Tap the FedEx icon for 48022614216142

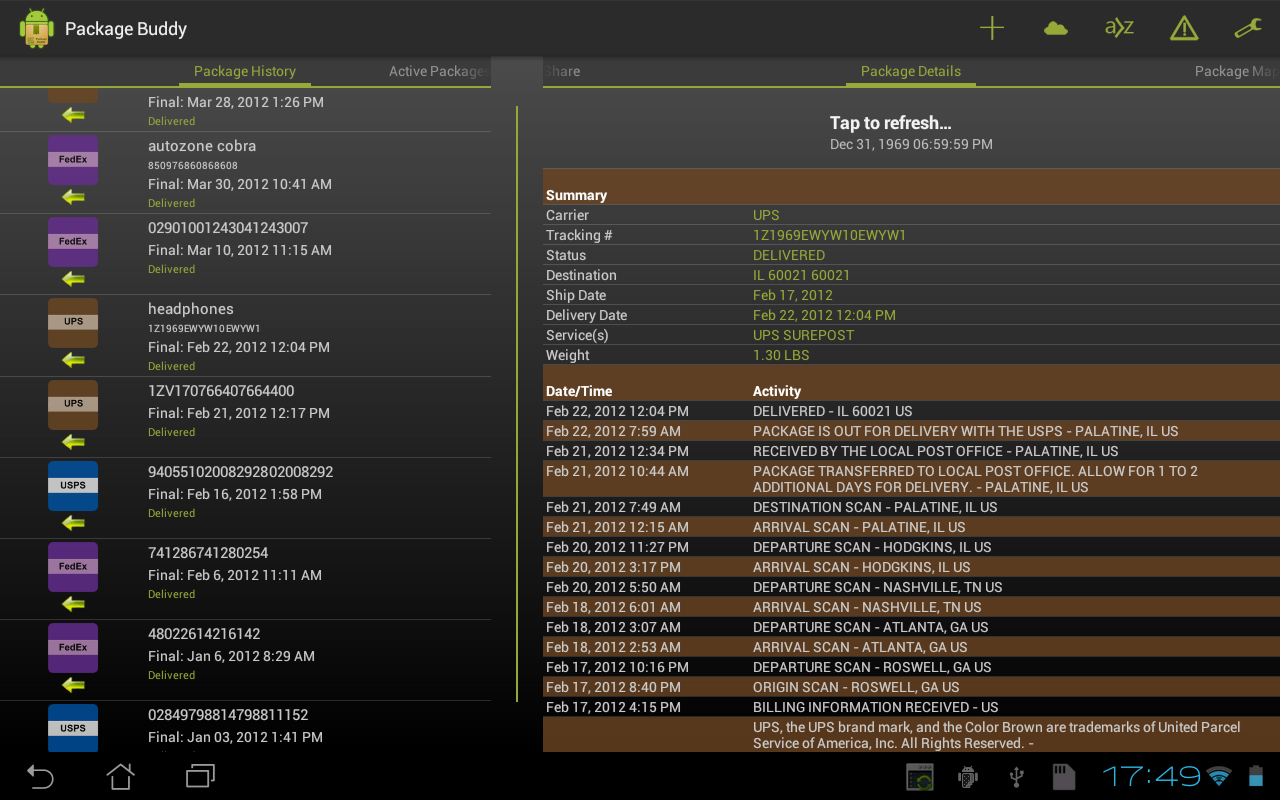tap(73, 648)
